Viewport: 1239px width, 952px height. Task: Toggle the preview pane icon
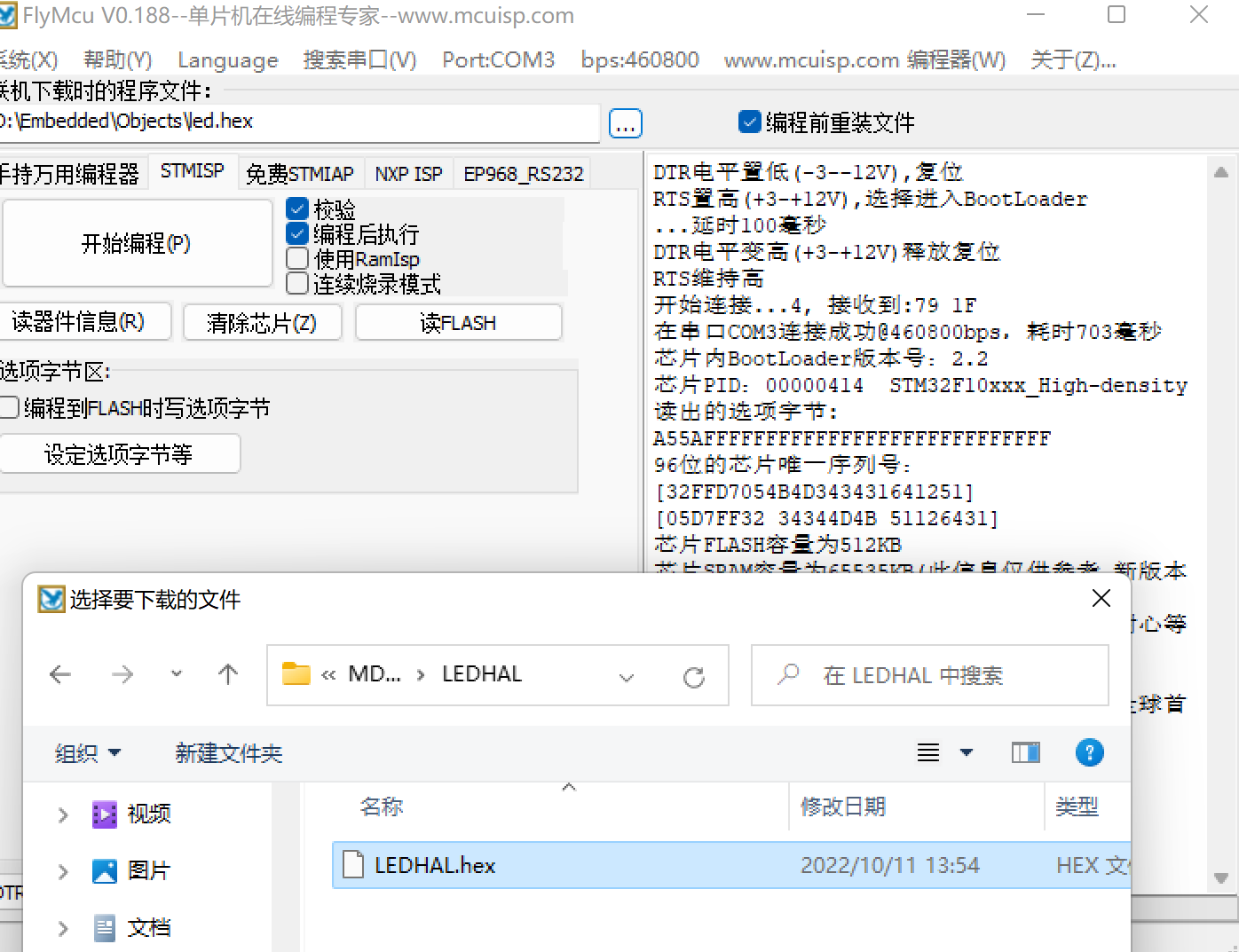click(x=1026, y=753)
